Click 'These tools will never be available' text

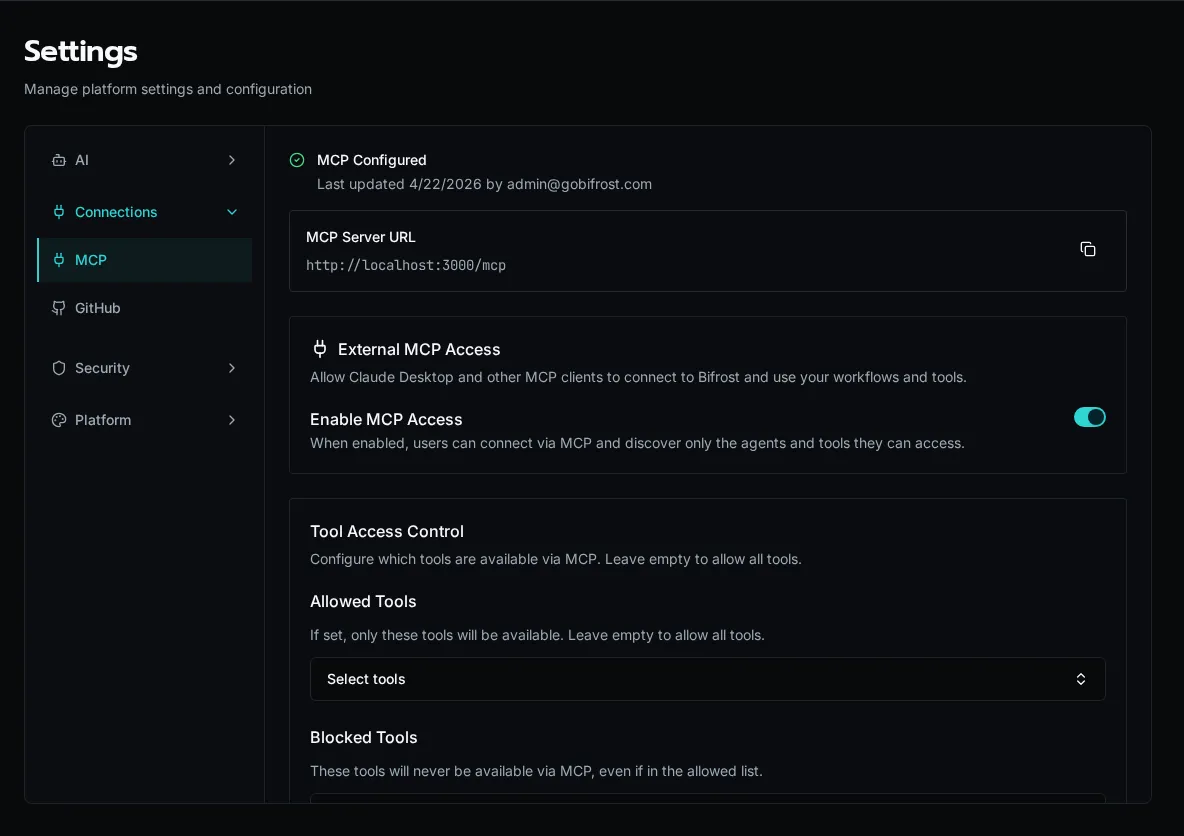[x=536, y=771]
